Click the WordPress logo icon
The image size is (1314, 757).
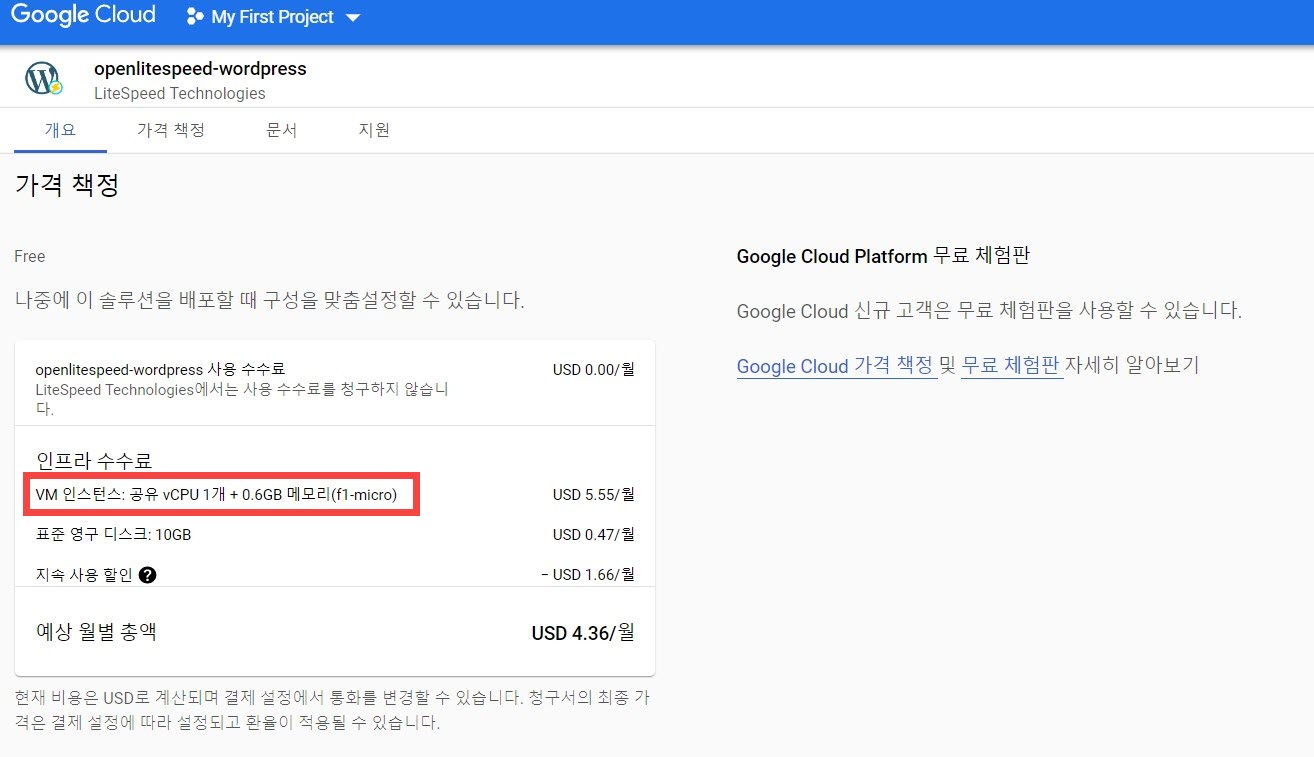coord(44,78)
